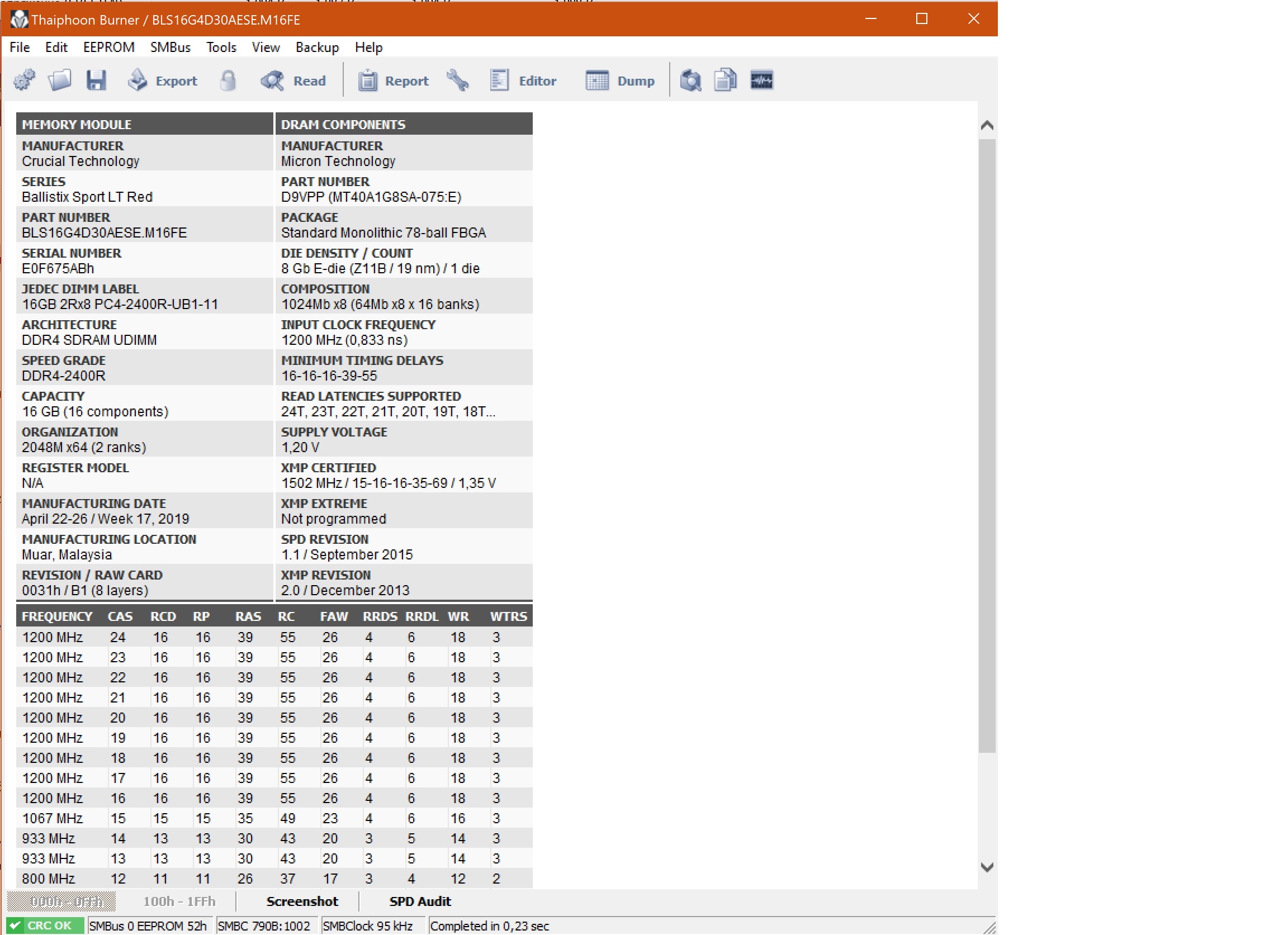The width and height of the screenshot is (1288, 935).
Task: Switch to the SPD Audit tab
Action: [420, 901]
